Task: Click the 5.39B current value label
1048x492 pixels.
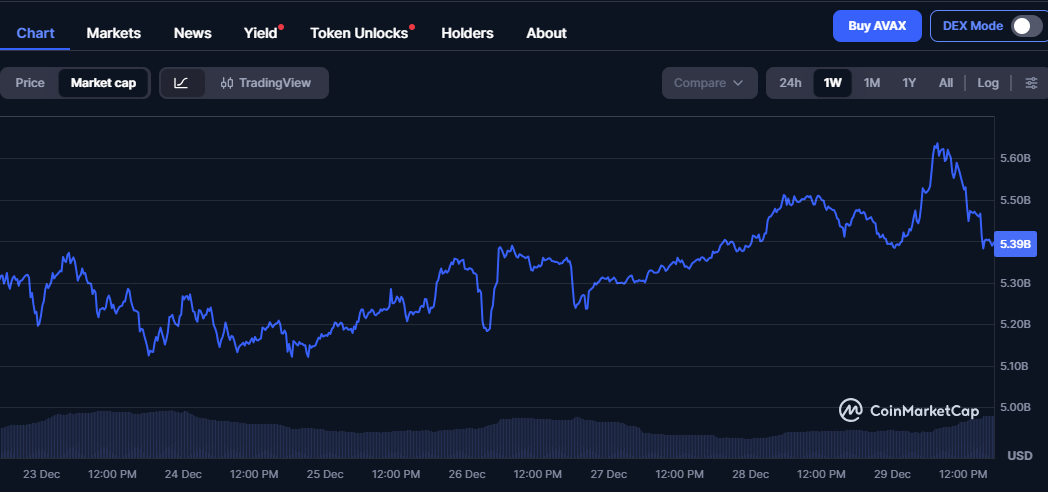Action: click(1015, 244)
